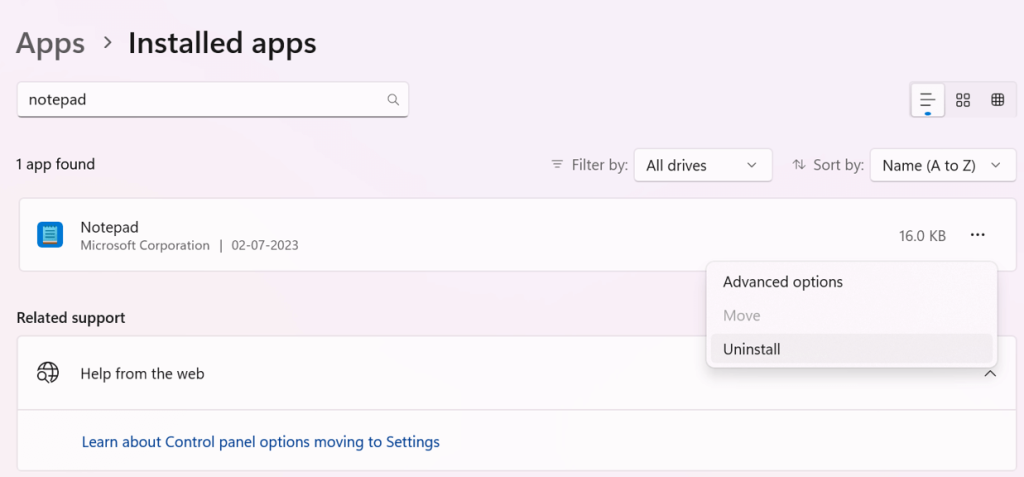Select Advanced options from the context menu
This screenshot has width=1024, height=477.
782,282
